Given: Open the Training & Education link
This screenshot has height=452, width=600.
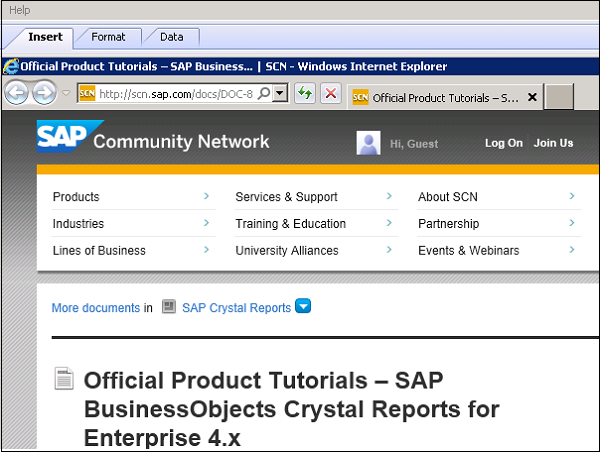Looking at the screenshot, I should (290, 224).
